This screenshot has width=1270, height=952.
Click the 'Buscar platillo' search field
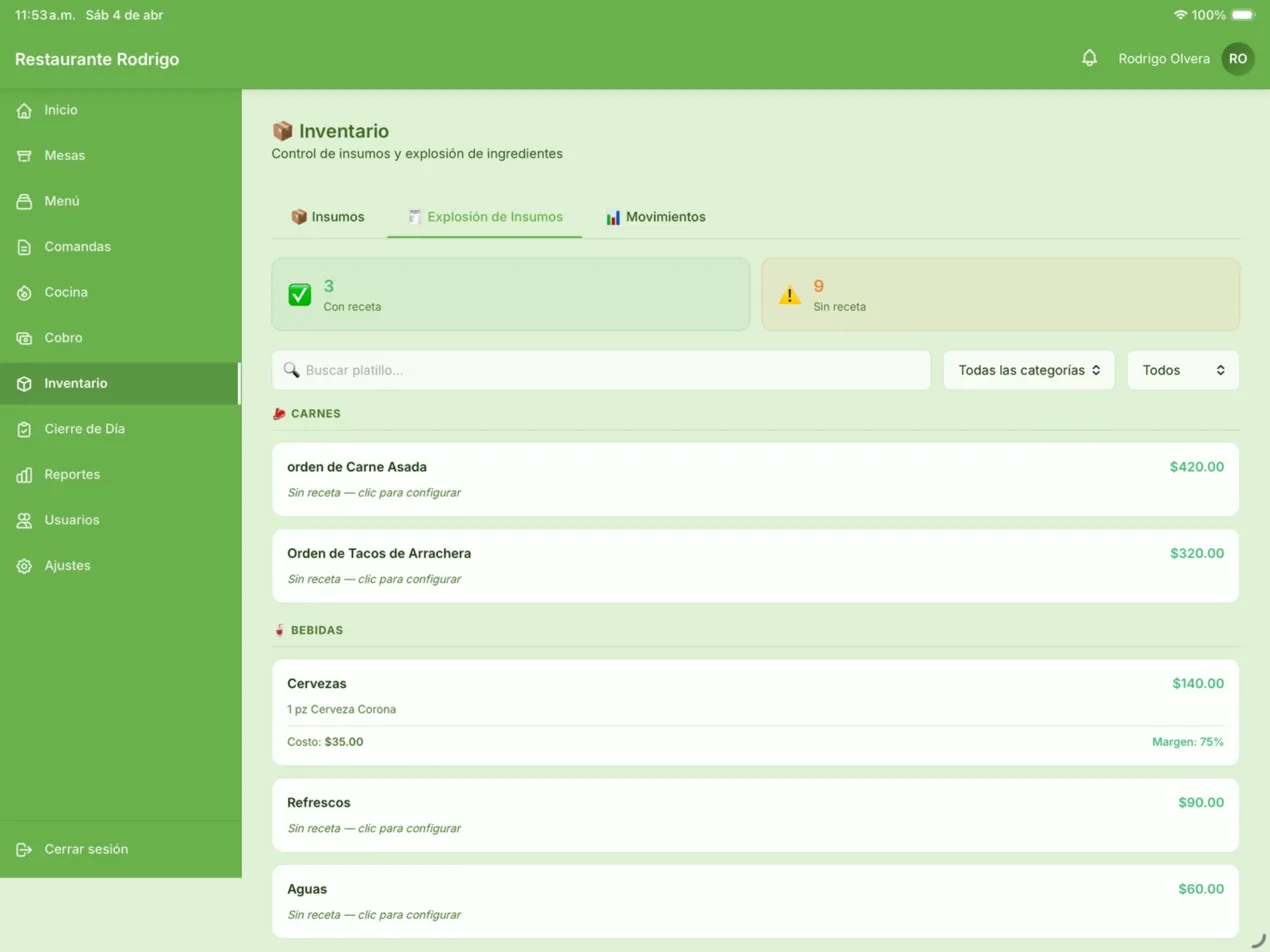pos(600,370)
